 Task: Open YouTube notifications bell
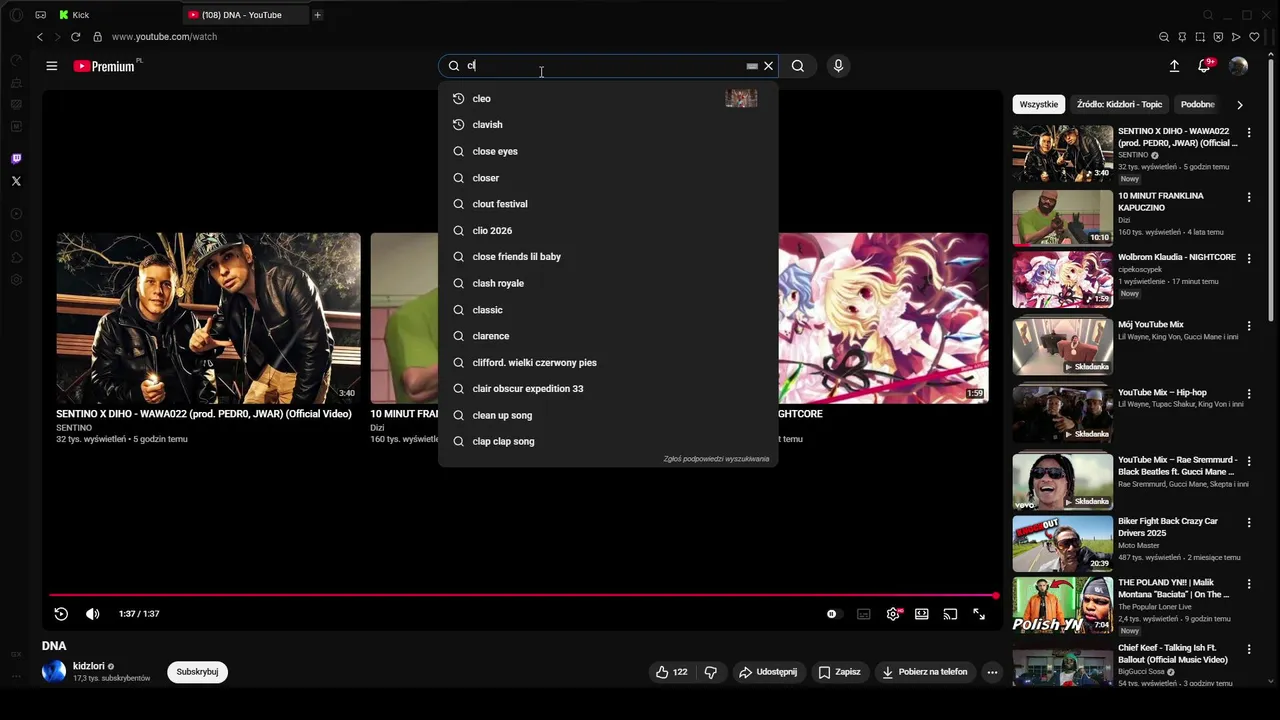[1205, 66]
